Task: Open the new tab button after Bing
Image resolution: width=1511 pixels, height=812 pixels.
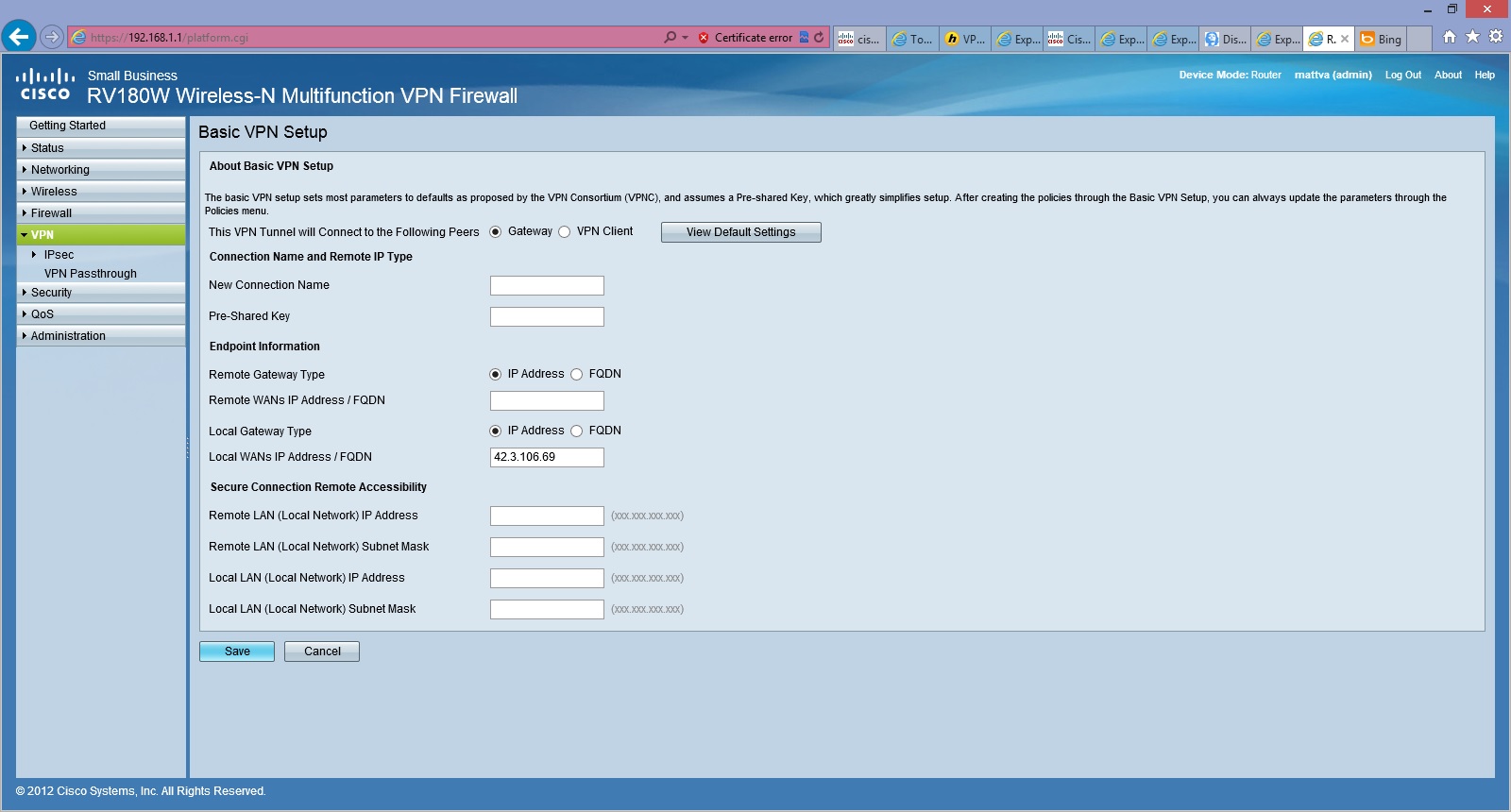Action: [1418, 39]
